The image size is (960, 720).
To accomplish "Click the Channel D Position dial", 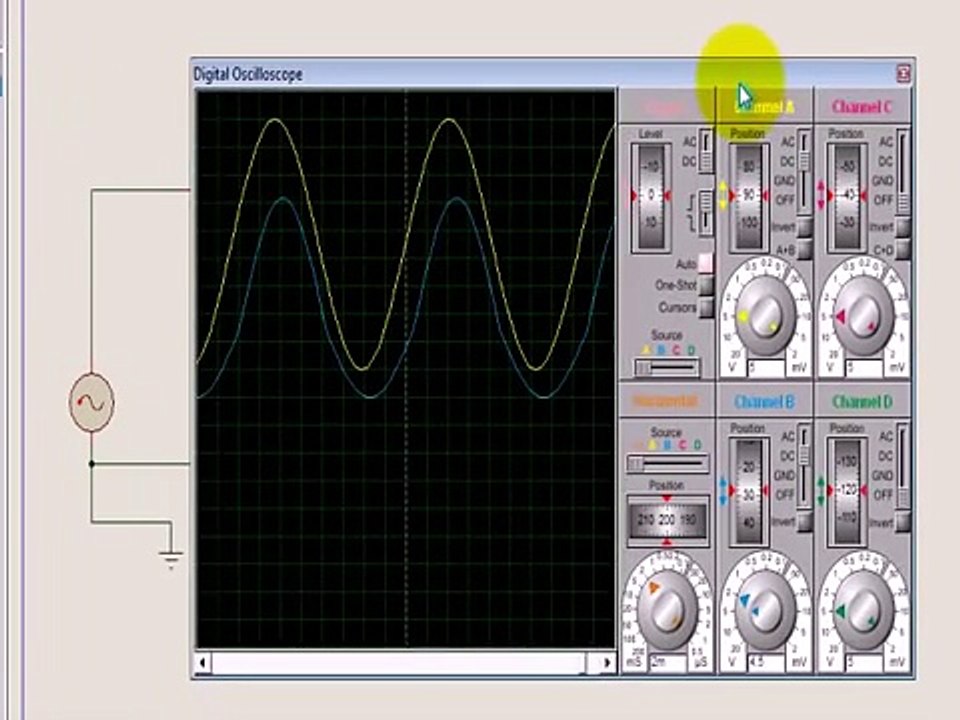I will (847, 492).
